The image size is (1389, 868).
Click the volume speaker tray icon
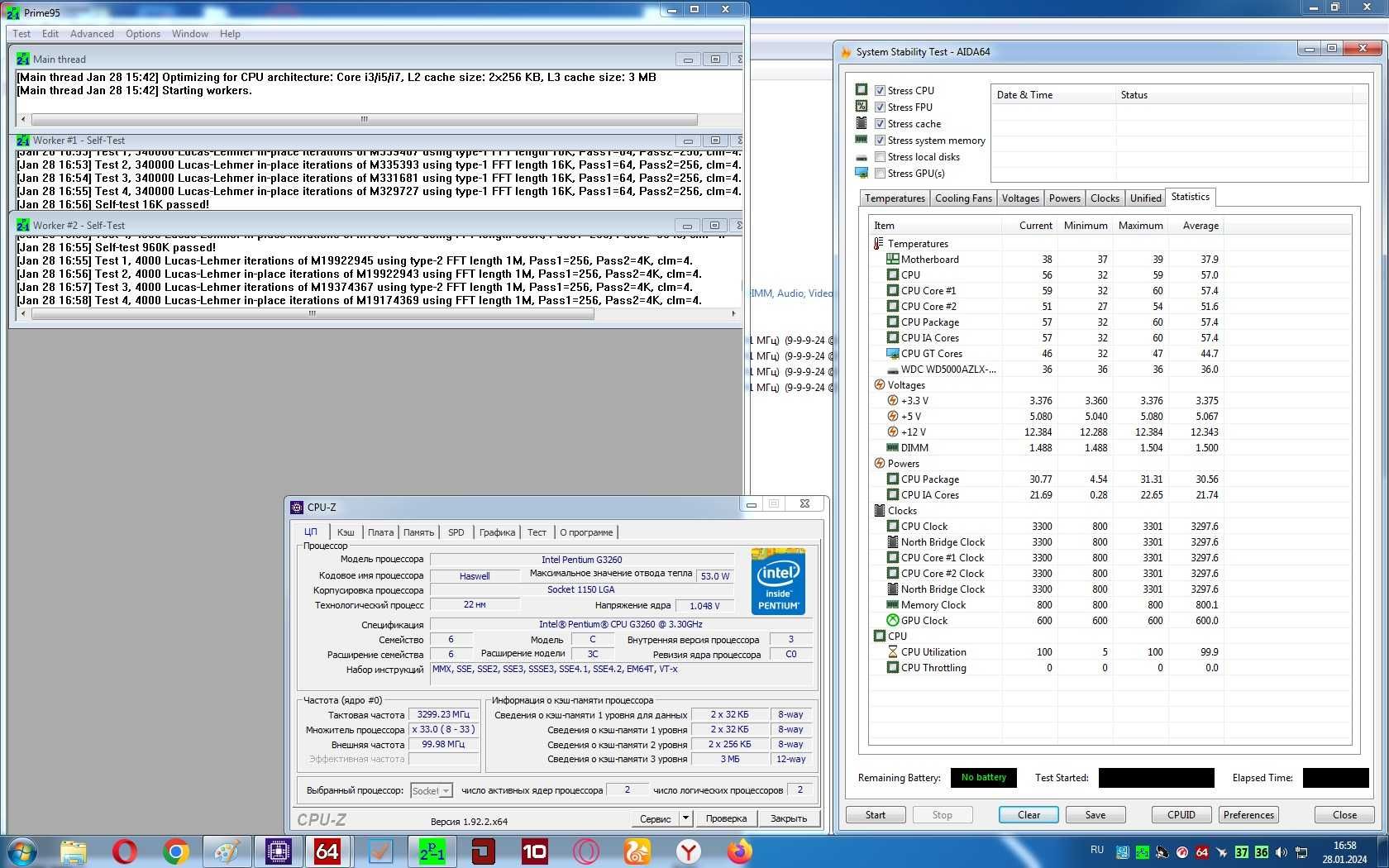click(x=1281, y=852)
